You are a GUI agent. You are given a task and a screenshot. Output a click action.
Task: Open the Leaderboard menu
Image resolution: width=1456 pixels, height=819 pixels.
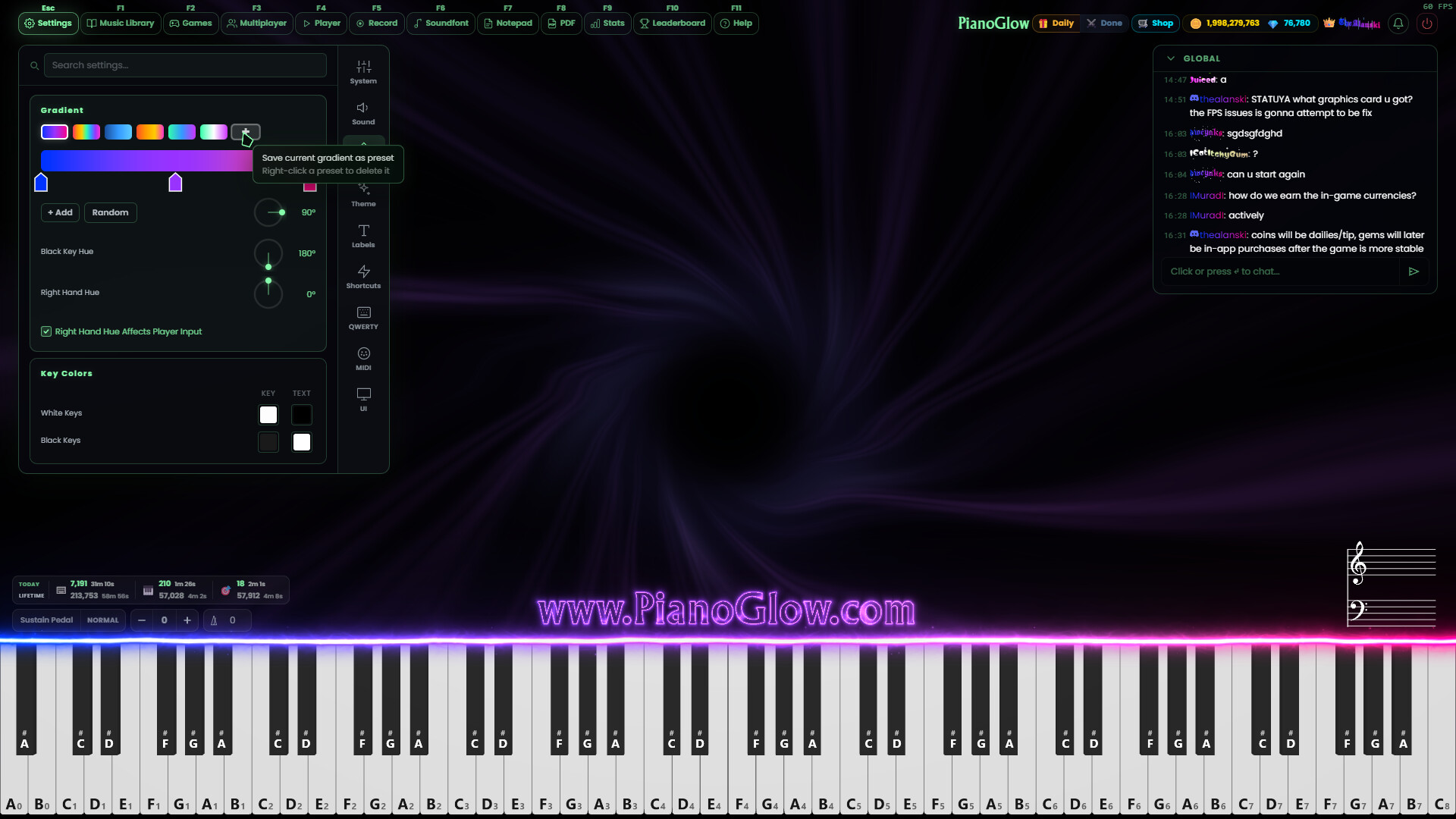coord(672,23)
